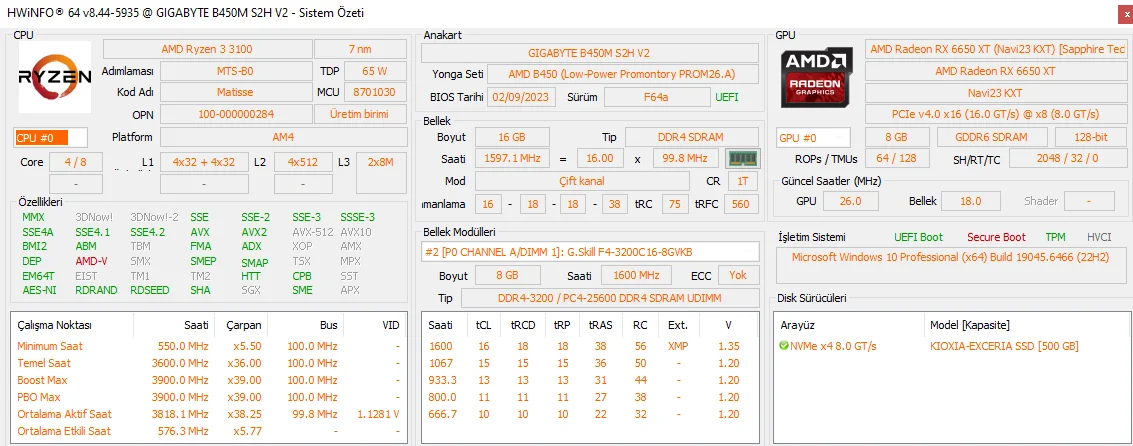This screenshot has width=1133, height=446.
Task: Click the AMD B450 chipset field
Action: coord(623,74)
